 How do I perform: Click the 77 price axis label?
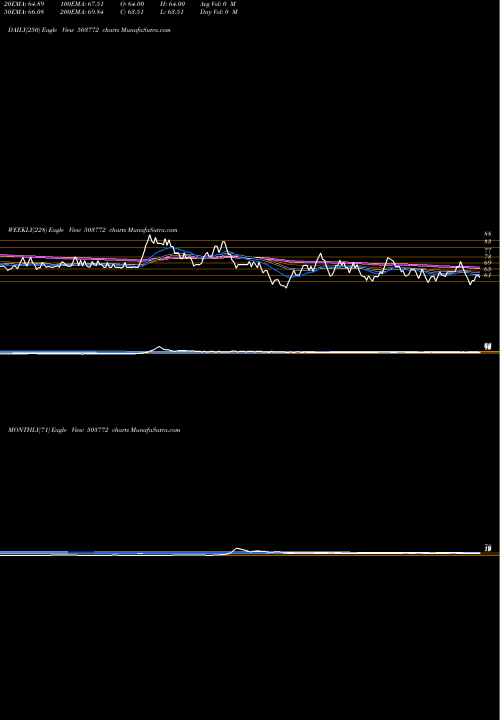(488, 251)
